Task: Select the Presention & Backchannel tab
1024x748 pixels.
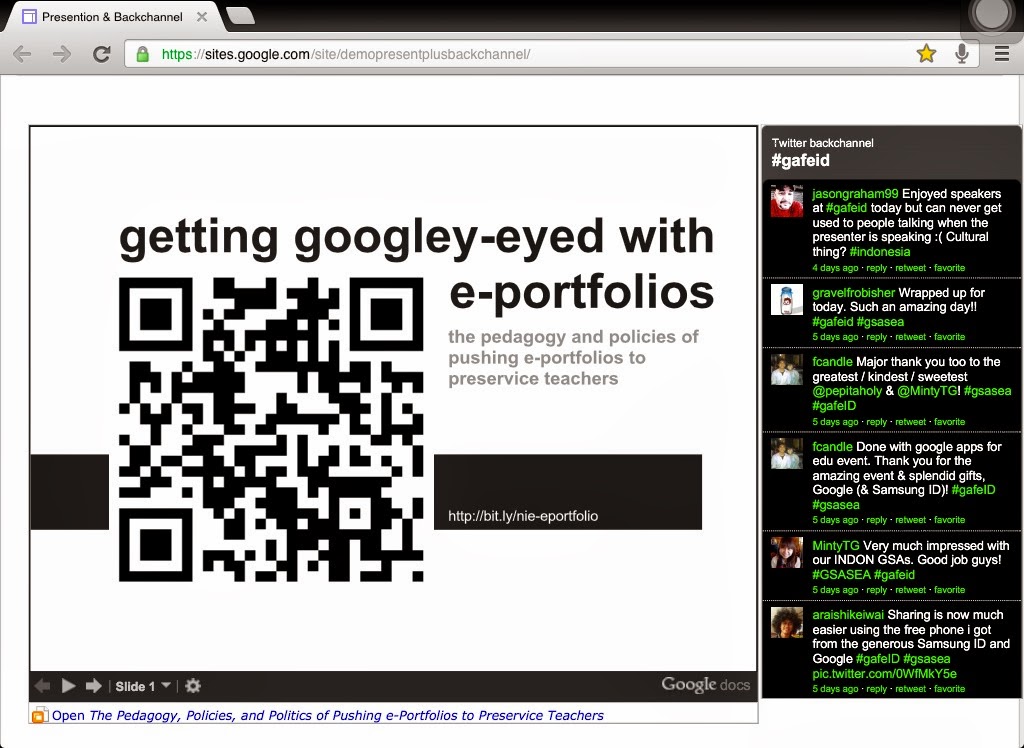Action: coord(112,17)
